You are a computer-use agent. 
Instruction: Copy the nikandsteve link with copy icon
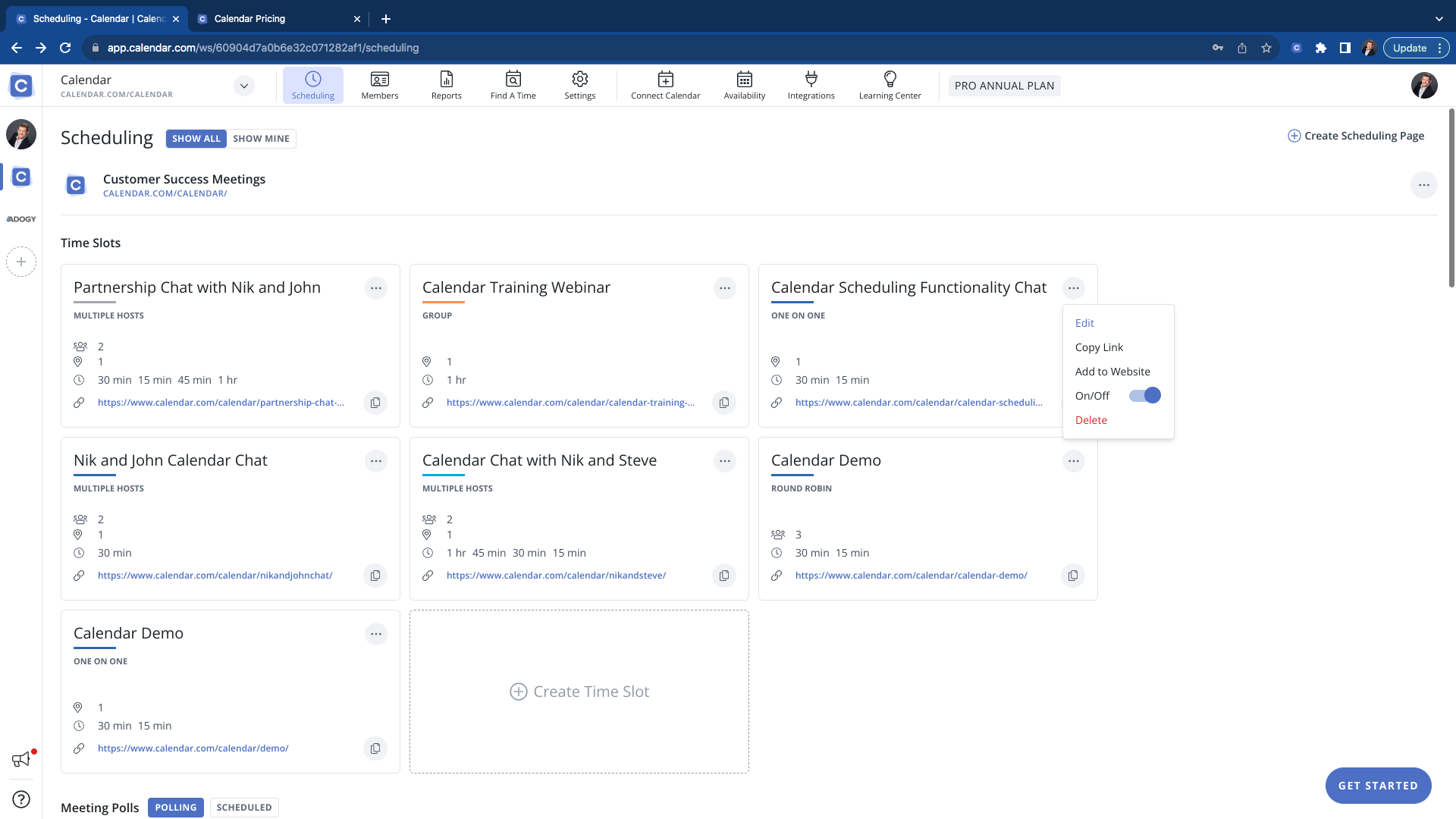(724, 576)
